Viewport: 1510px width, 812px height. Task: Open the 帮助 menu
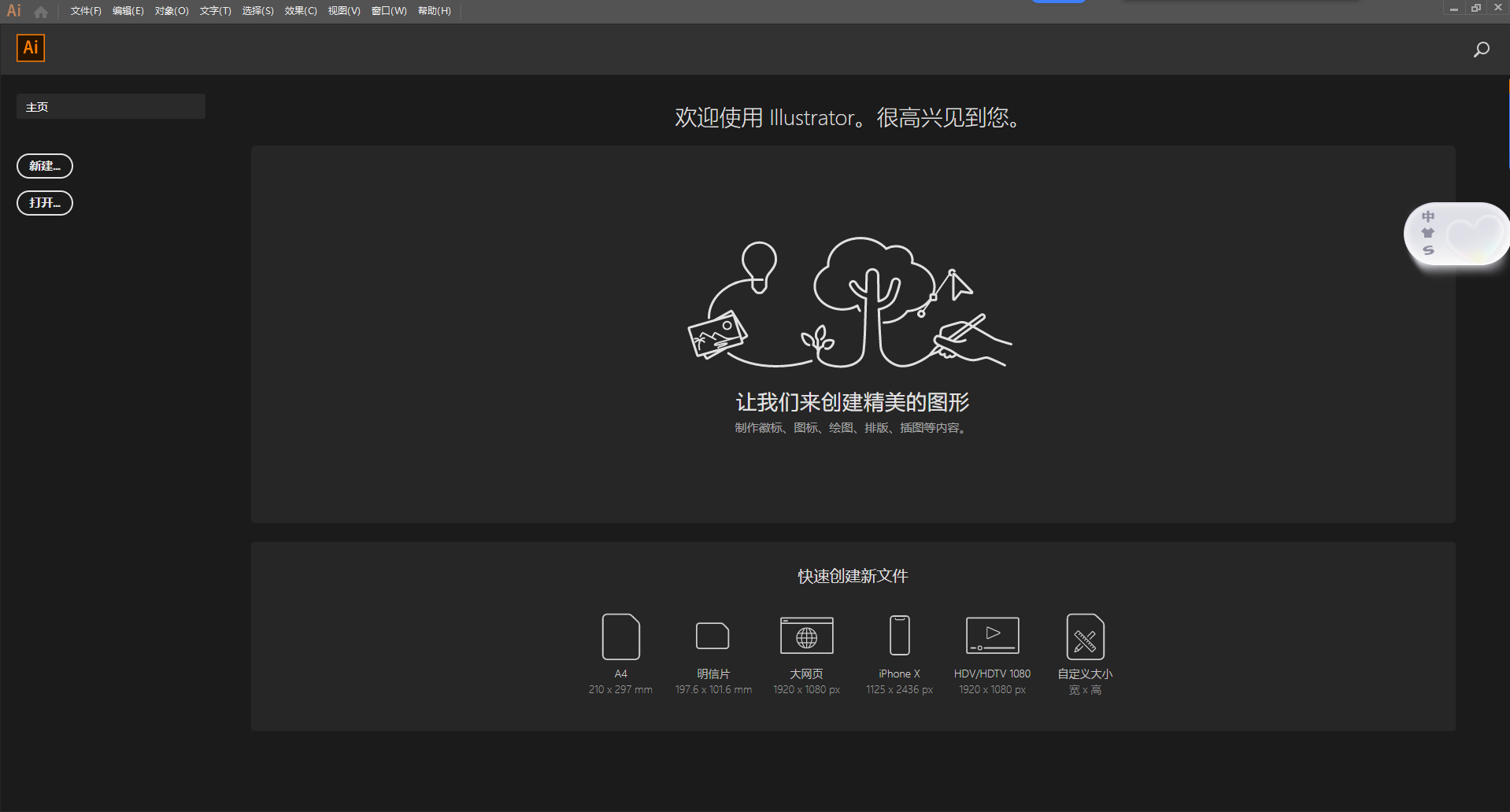[x=434, y=11]
